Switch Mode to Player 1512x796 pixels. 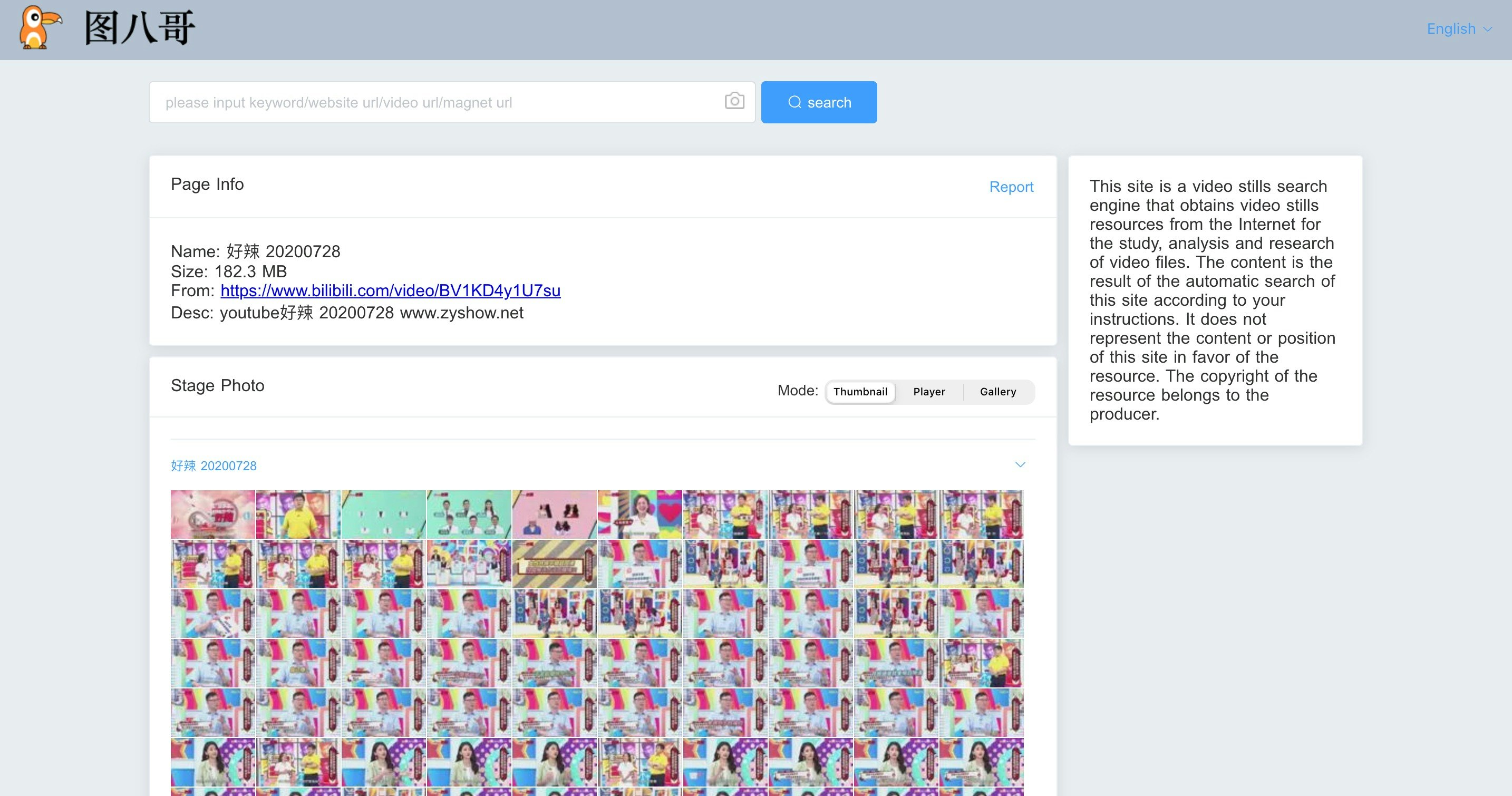click(x=928, y=392)
